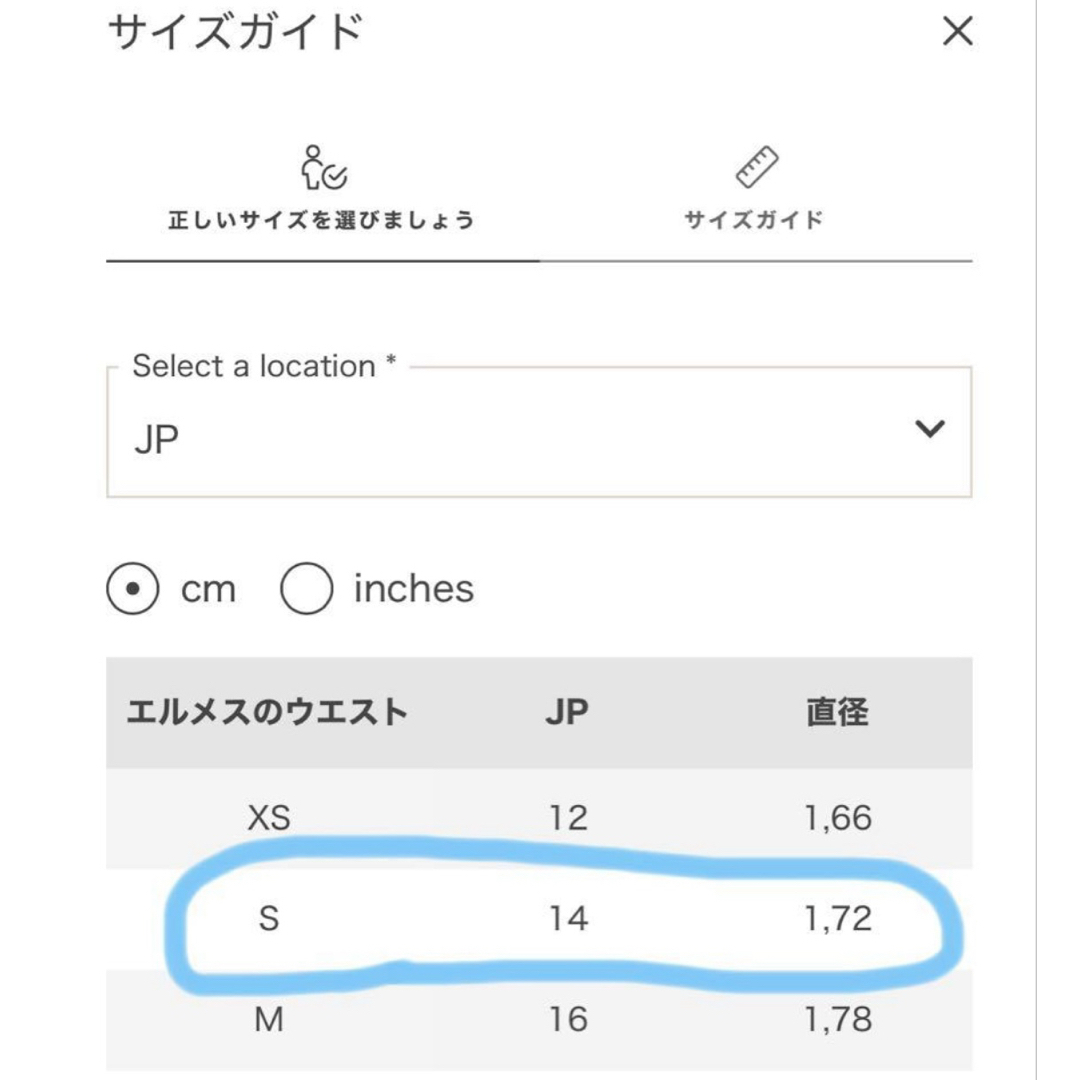
Task: Click the エルメスのウエスト column header
Action: coord(268,712)
